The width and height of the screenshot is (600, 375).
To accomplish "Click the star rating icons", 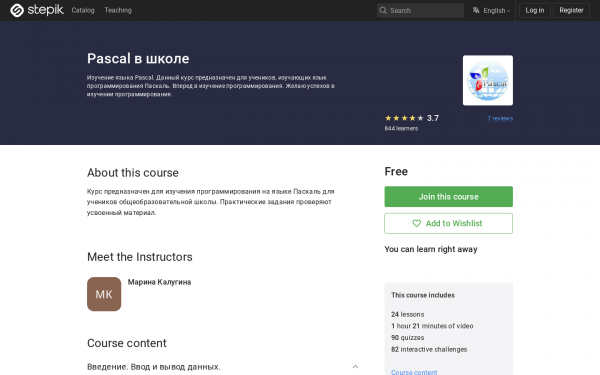I will pyautogui.click(x=404, y=118).
